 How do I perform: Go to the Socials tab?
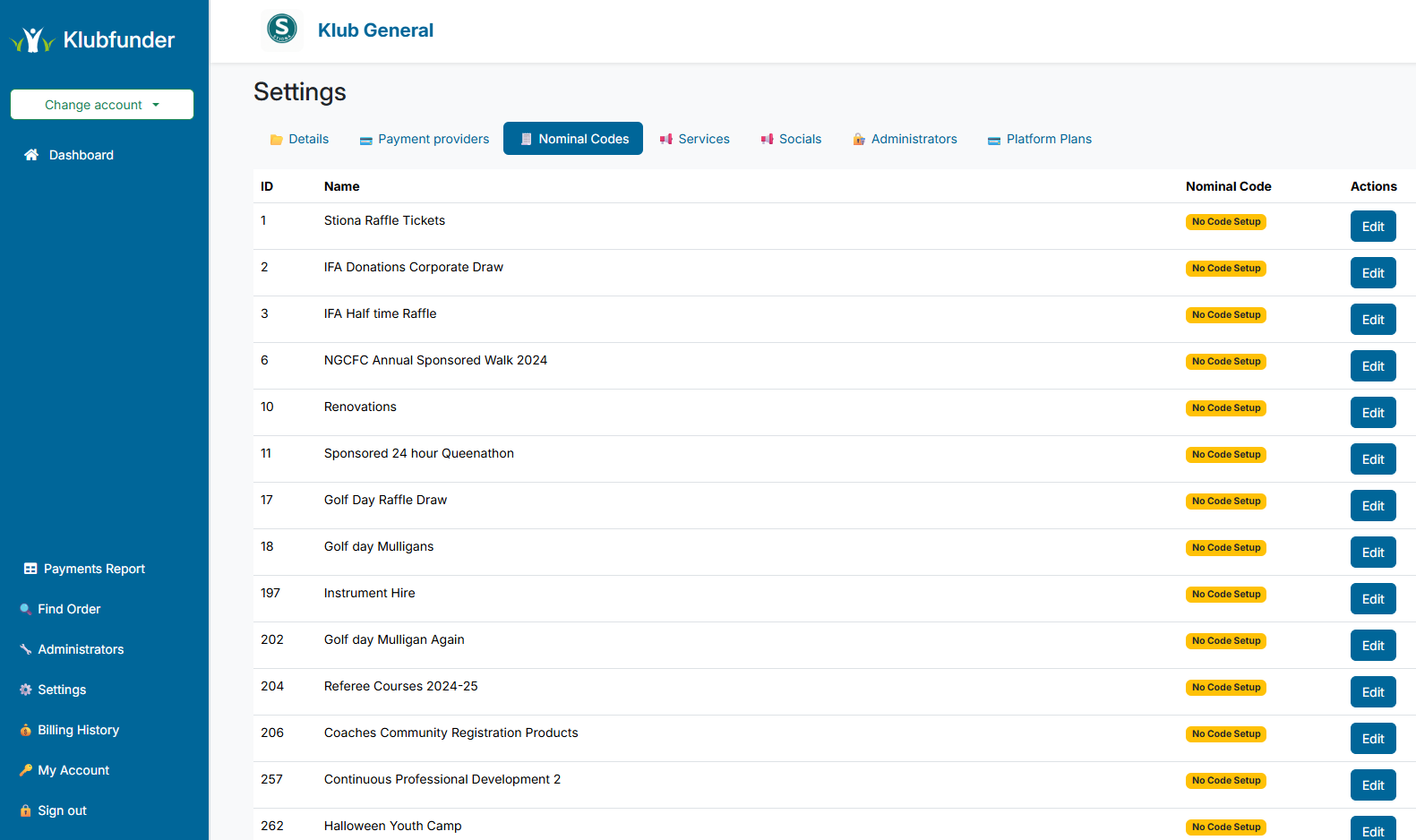point(791,139)
